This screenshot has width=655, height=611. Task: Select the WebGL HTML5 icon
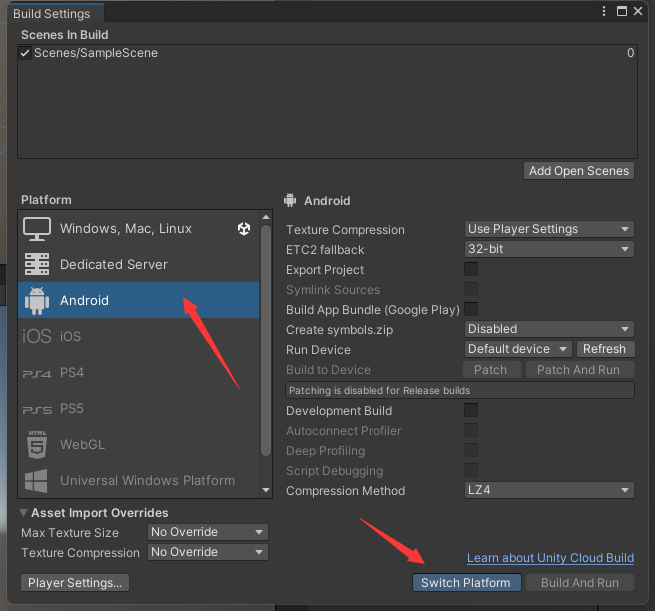coord(37,444)
